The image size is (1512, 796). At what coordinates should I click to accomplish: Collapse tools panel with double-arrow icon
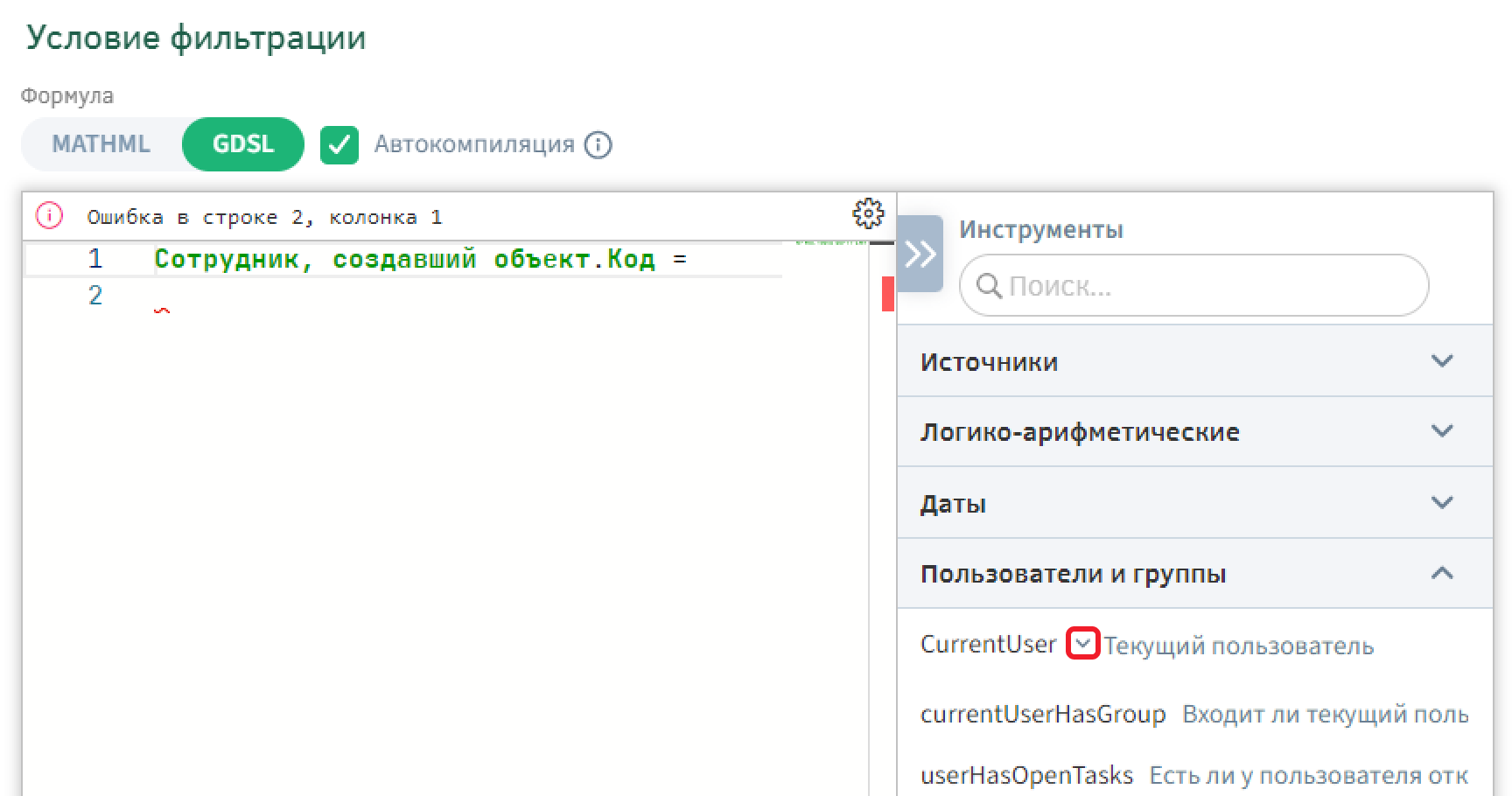[920, 255]
